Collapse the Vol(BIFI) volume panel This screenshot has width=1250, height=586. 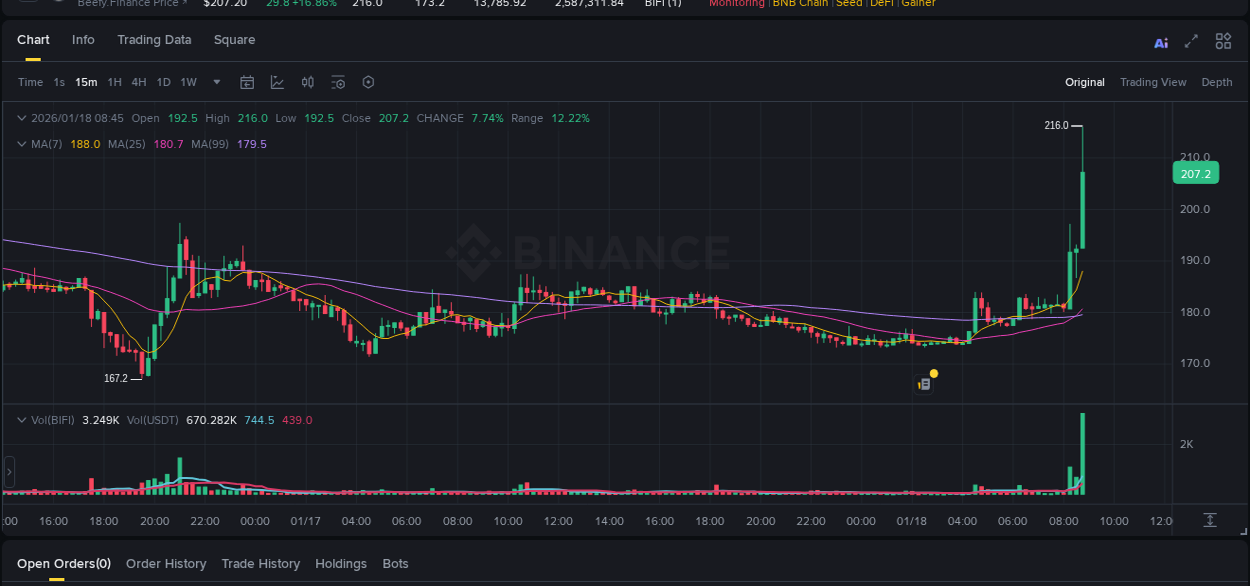coord(20,420)
